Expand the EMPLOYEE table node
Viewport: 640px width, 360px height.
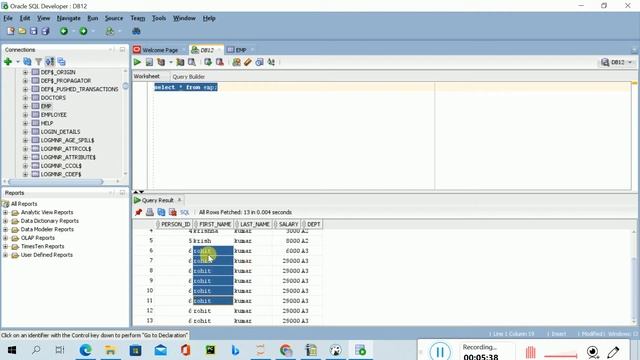(x=25, y=115)
